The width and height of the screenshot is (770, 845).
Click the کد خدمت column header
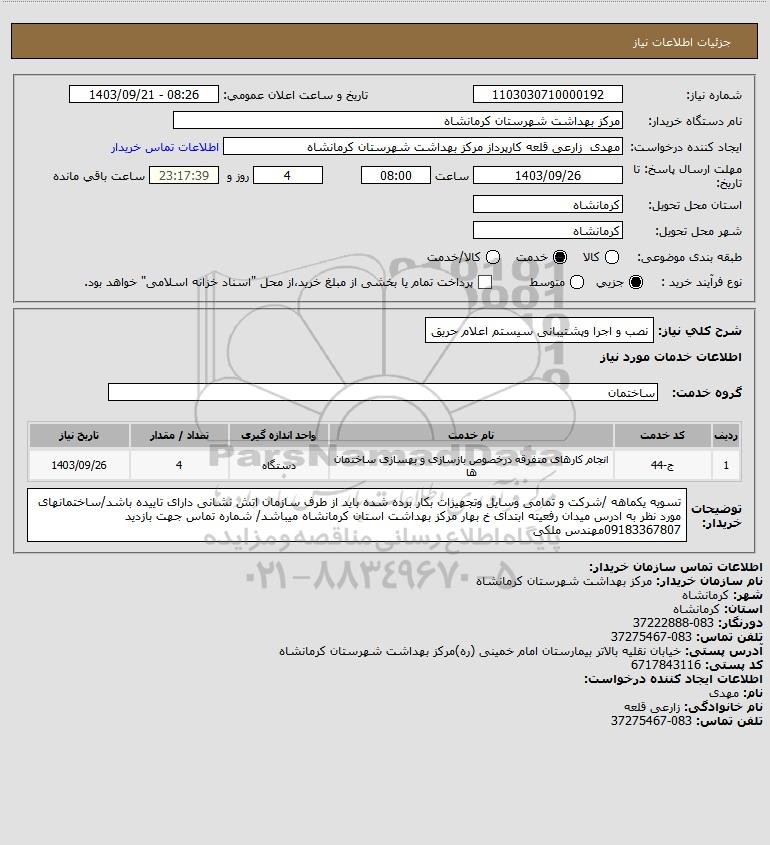click(x=662, y=435)
